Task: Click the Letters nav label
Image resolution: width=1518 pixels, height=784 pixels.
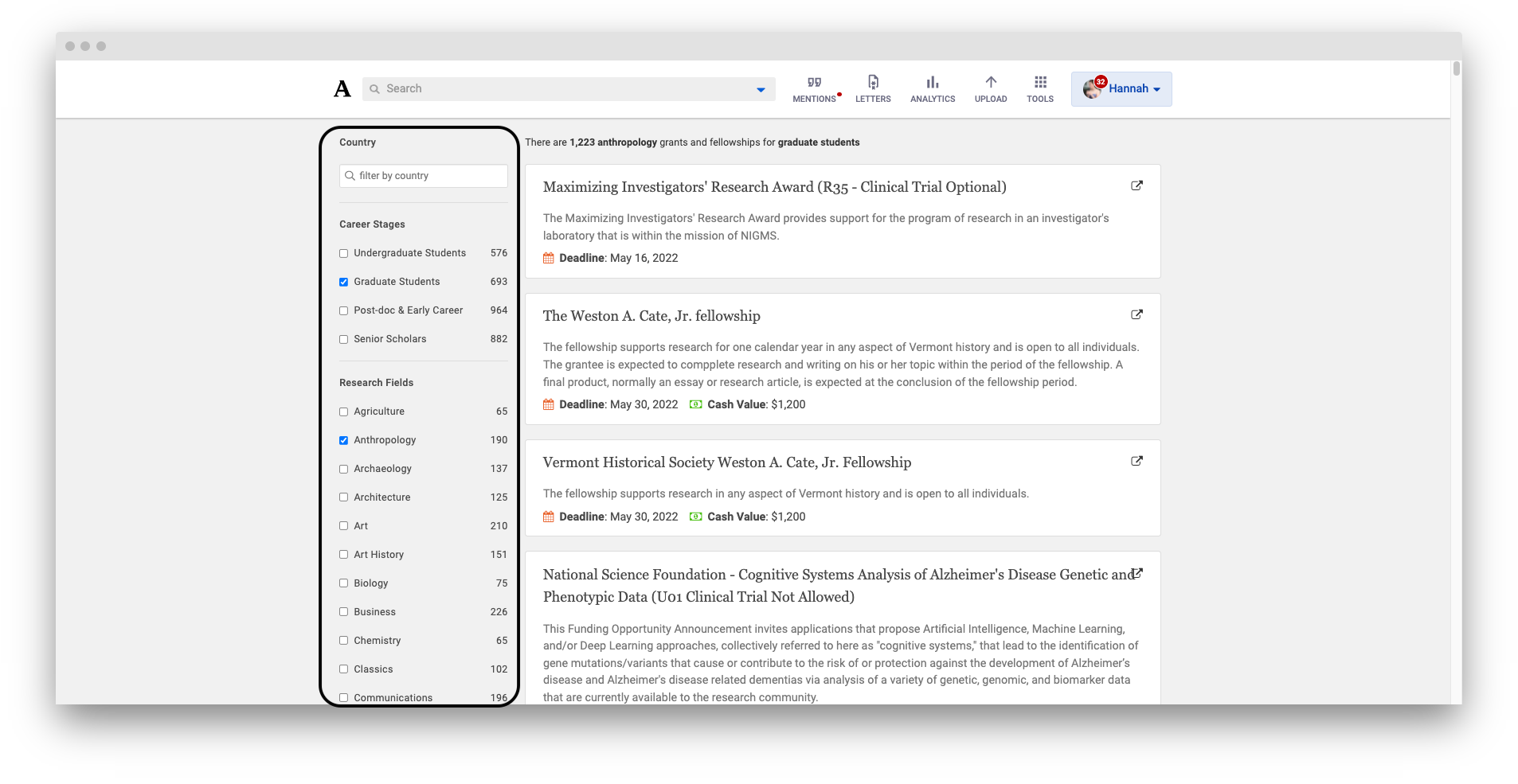Action: [x=873, y=99]
